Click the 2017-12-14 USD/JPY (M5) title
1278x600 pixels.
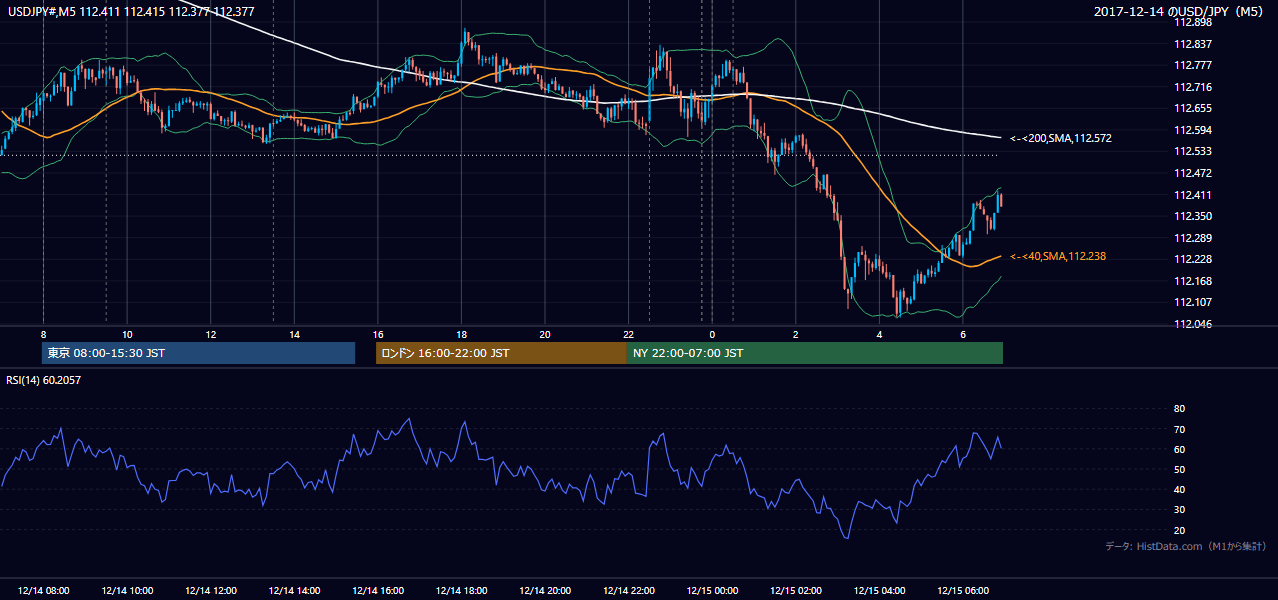point(1180,12)
